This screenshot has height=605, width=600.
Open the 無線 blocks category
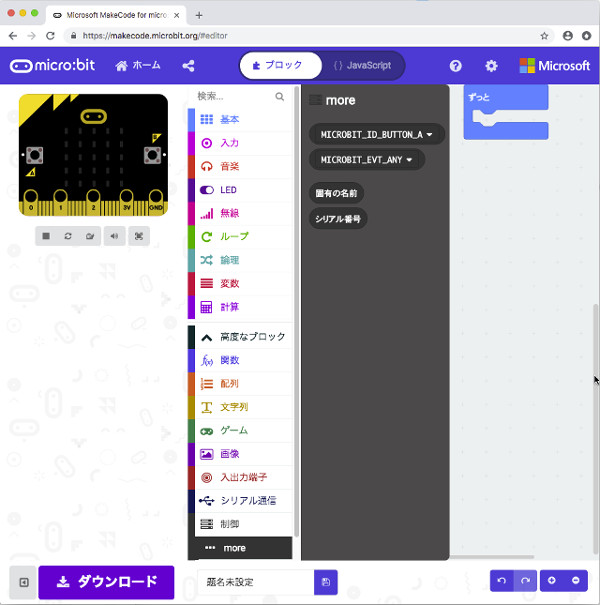click(241, 213)
